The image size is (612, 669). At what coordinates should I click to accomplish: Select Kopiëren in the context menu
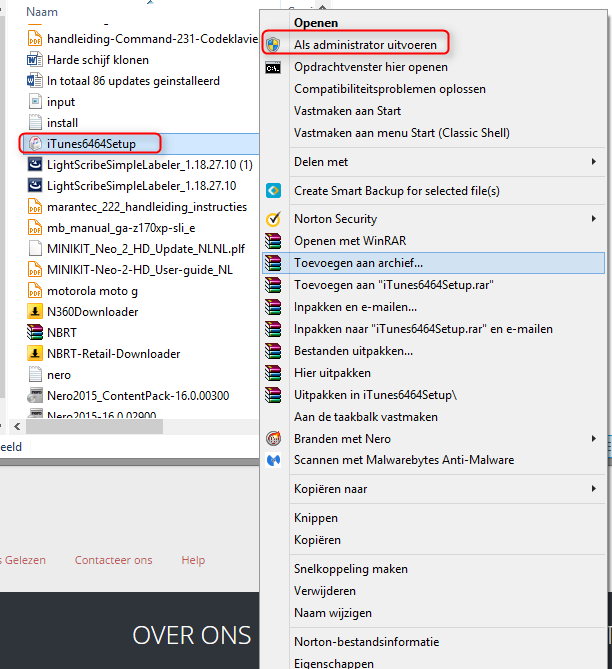317,540
